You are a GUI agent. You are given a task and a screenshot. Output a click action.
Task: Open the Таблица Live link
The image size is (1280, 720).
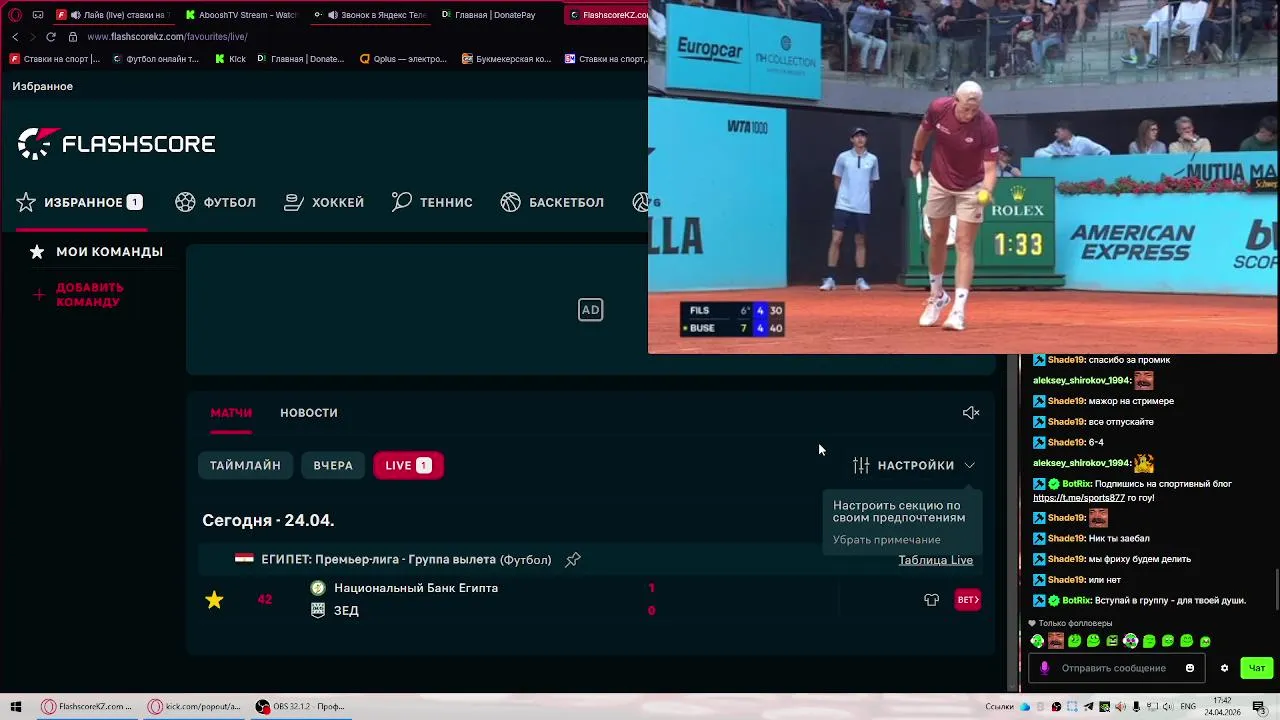click(x=935, y=560)
